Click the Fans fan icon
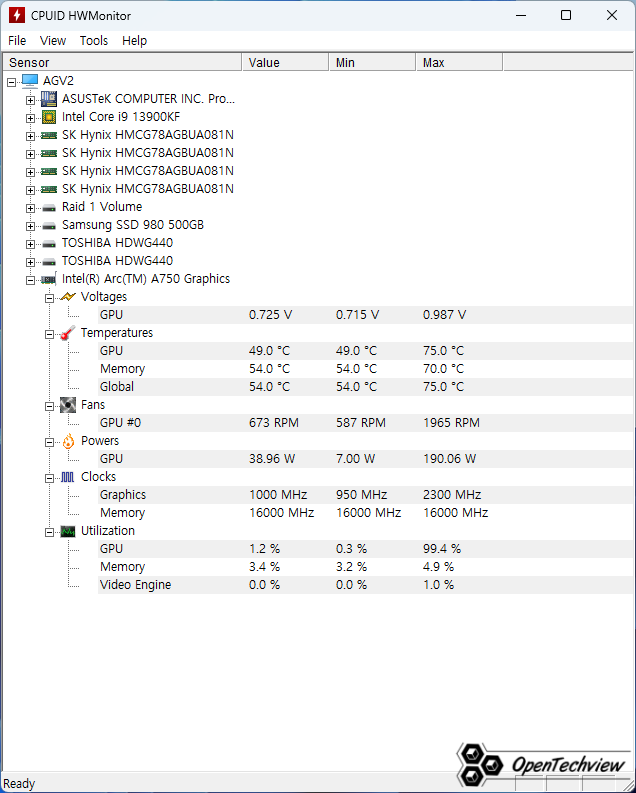636x793 pixels. (x=68, y=405)
